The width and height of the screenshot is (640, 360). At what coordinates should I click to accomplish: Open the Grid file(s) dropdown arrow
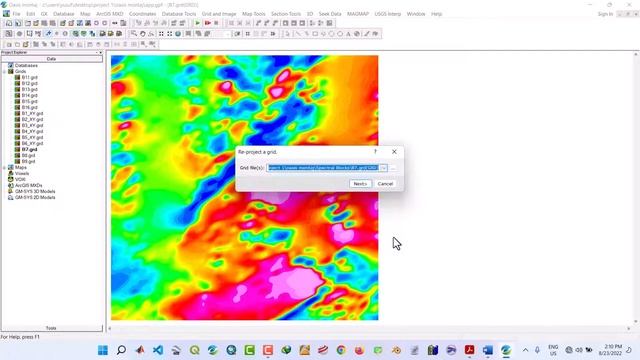[x=383, y=168]
